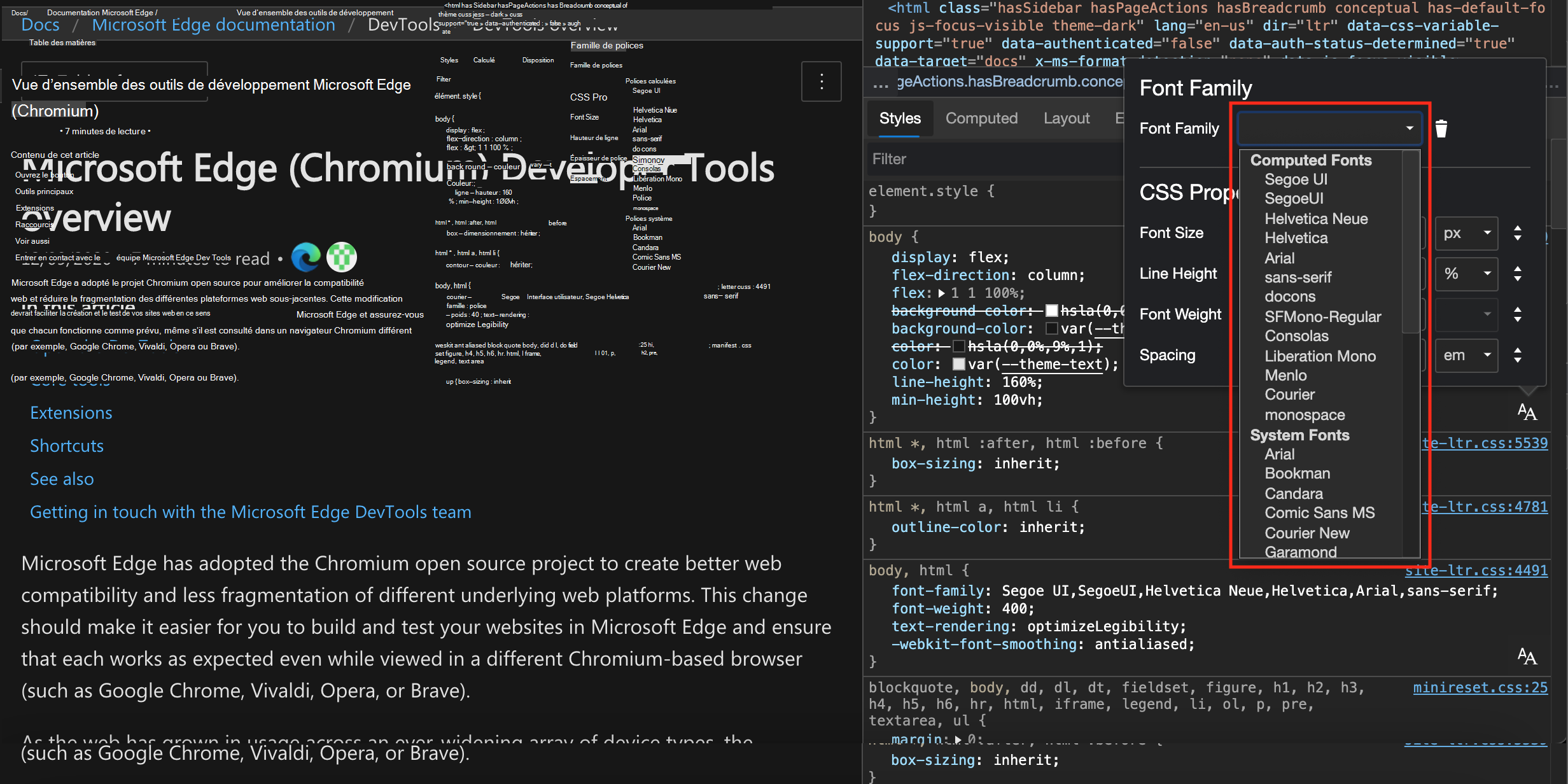Click the theme-text color swatch
This screenshot has width=1568, height=784.
[958, 364]
